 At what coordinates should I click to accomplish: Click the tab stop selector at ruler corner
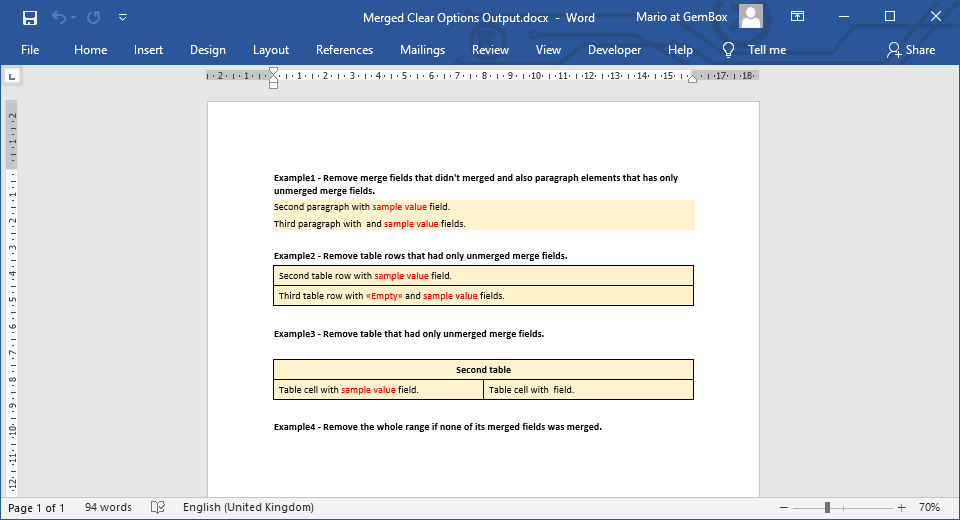tap(12, 76)
